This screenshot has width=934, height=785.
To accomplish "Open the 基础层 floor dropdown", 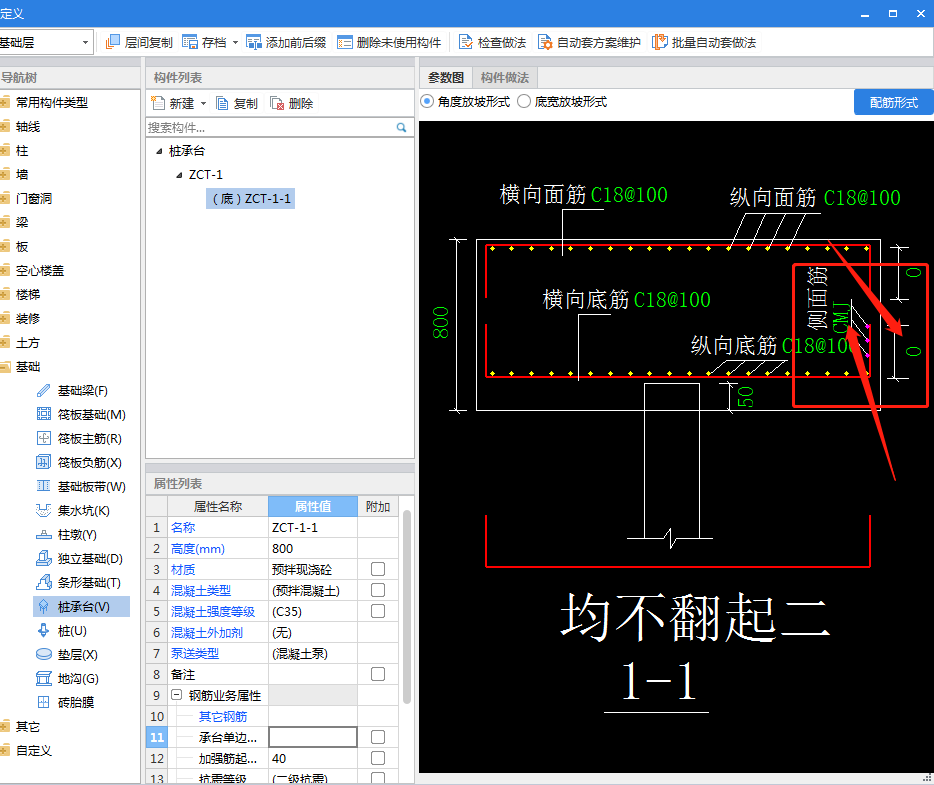I will pyautogui.click(x=85, y=42).
